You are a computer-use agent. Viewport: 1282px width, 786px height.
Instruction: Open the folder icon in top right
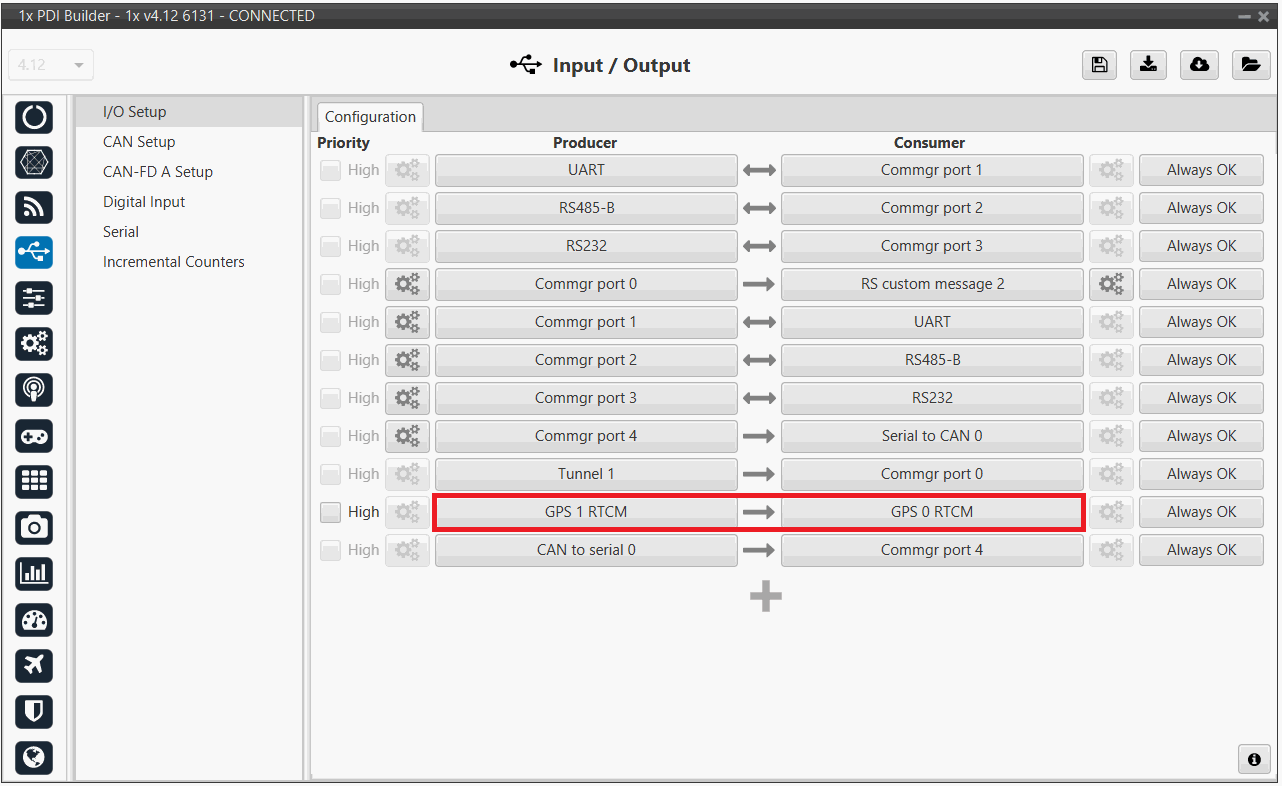point(1249,65)
